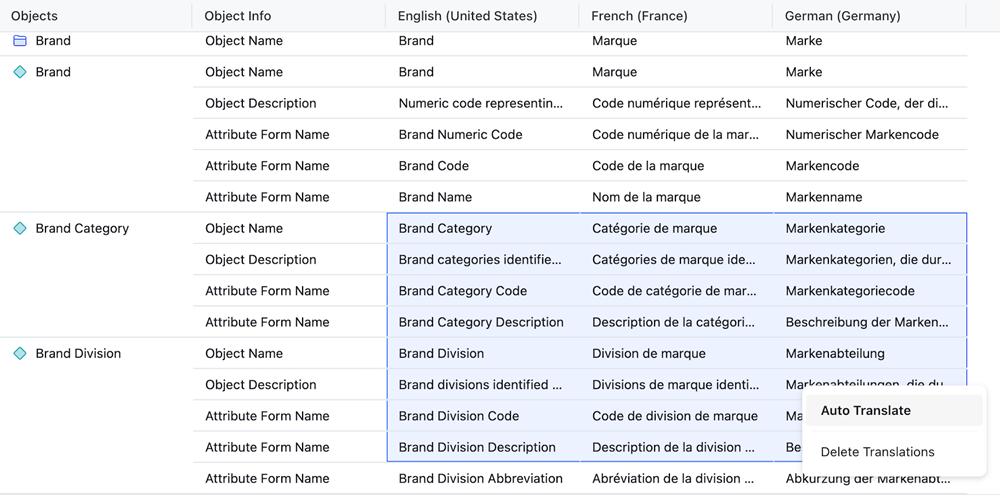Click the French (France) column header

pos(639,16)
